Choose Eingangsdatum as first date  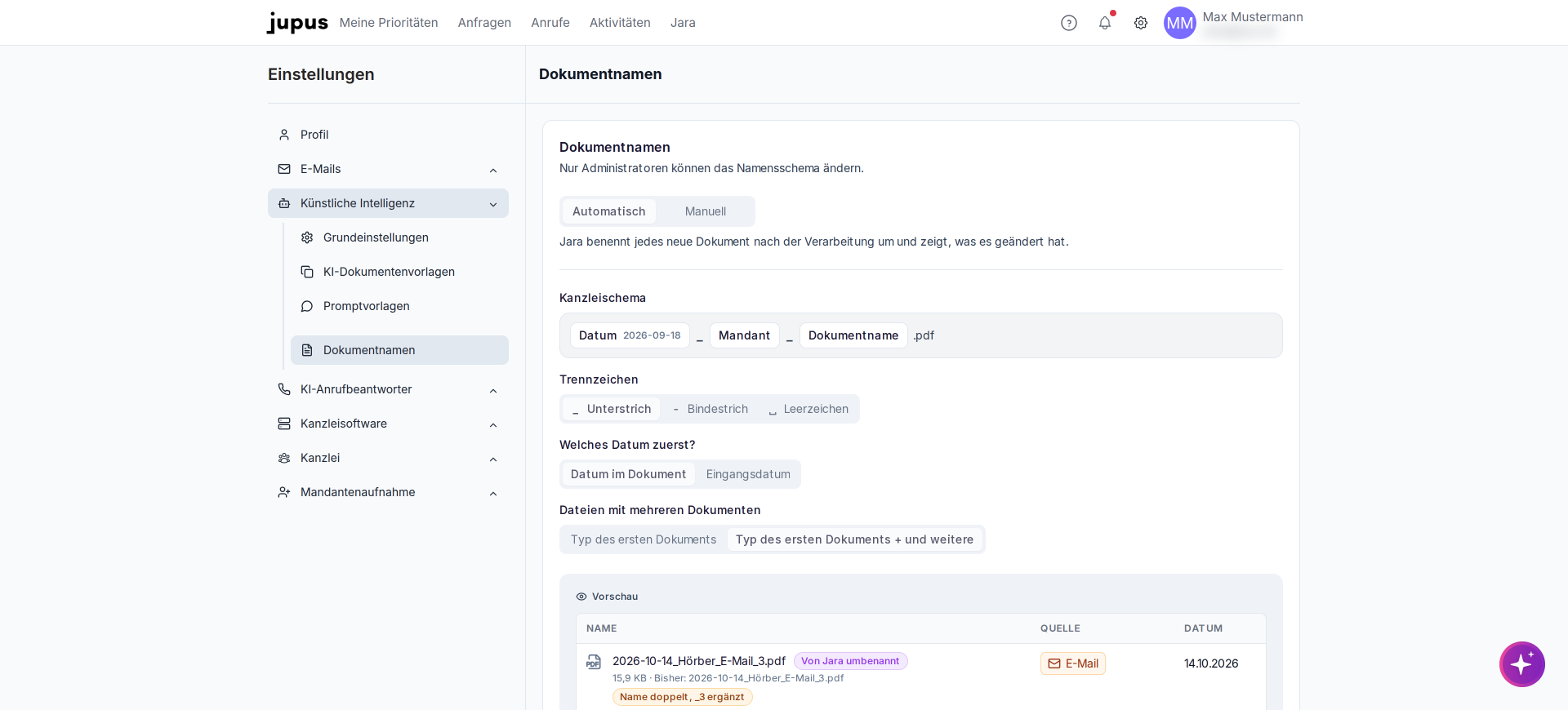tap(748, 474)
